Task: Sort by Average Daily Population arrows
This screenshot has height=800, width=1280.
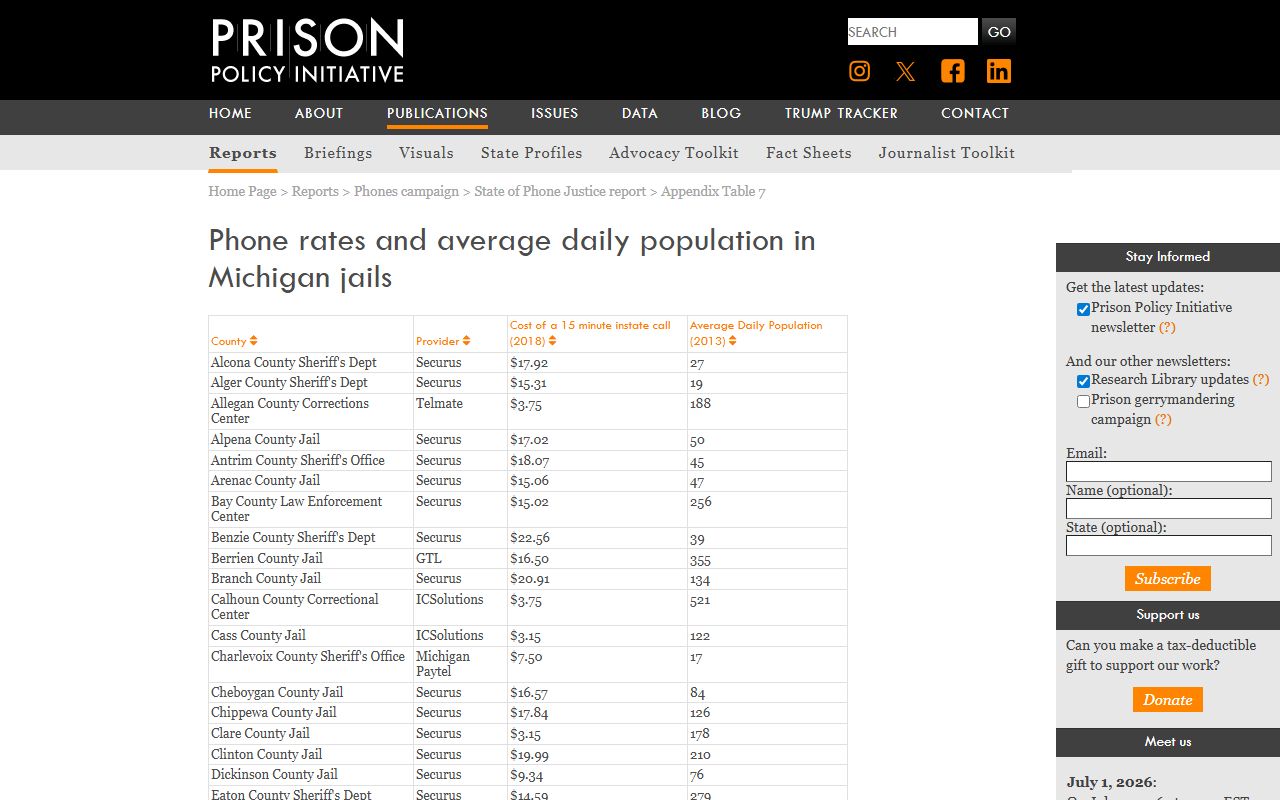Action: [732, 341]
